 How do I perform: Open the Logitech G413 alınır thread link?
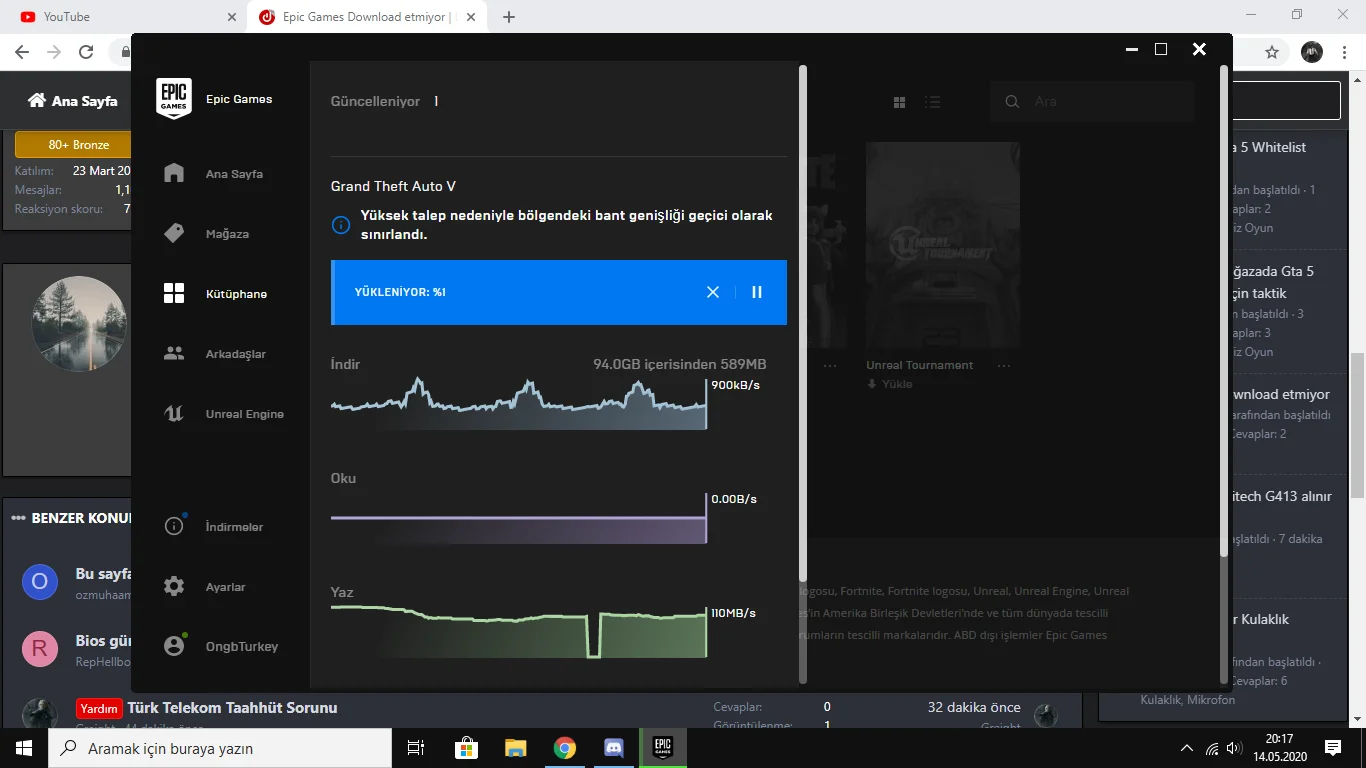pos(1282,496)
